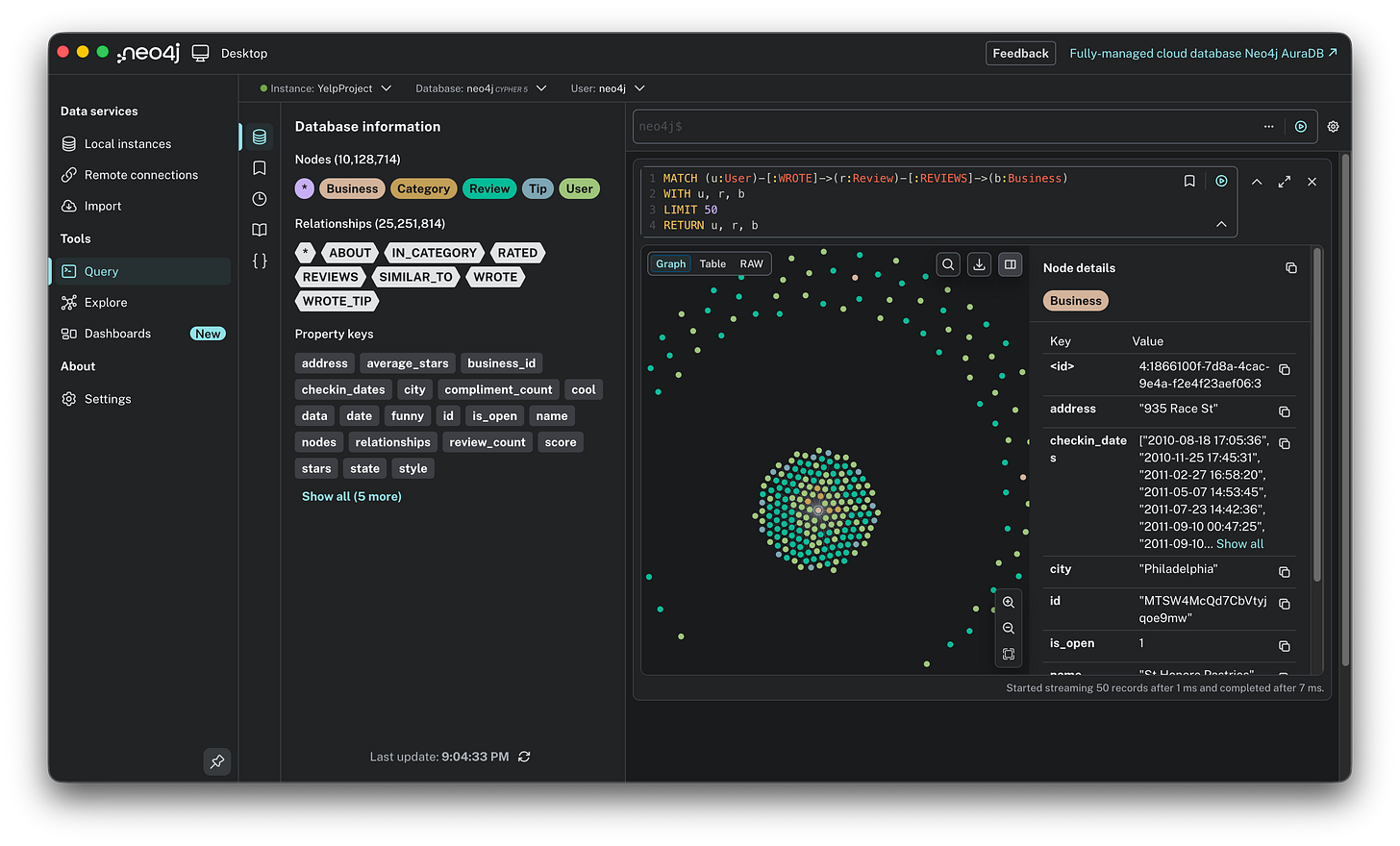Pin the left sidebar open
Image resolution: width=1400 pixels, height=846 pixels.
[x=216, y=761]
